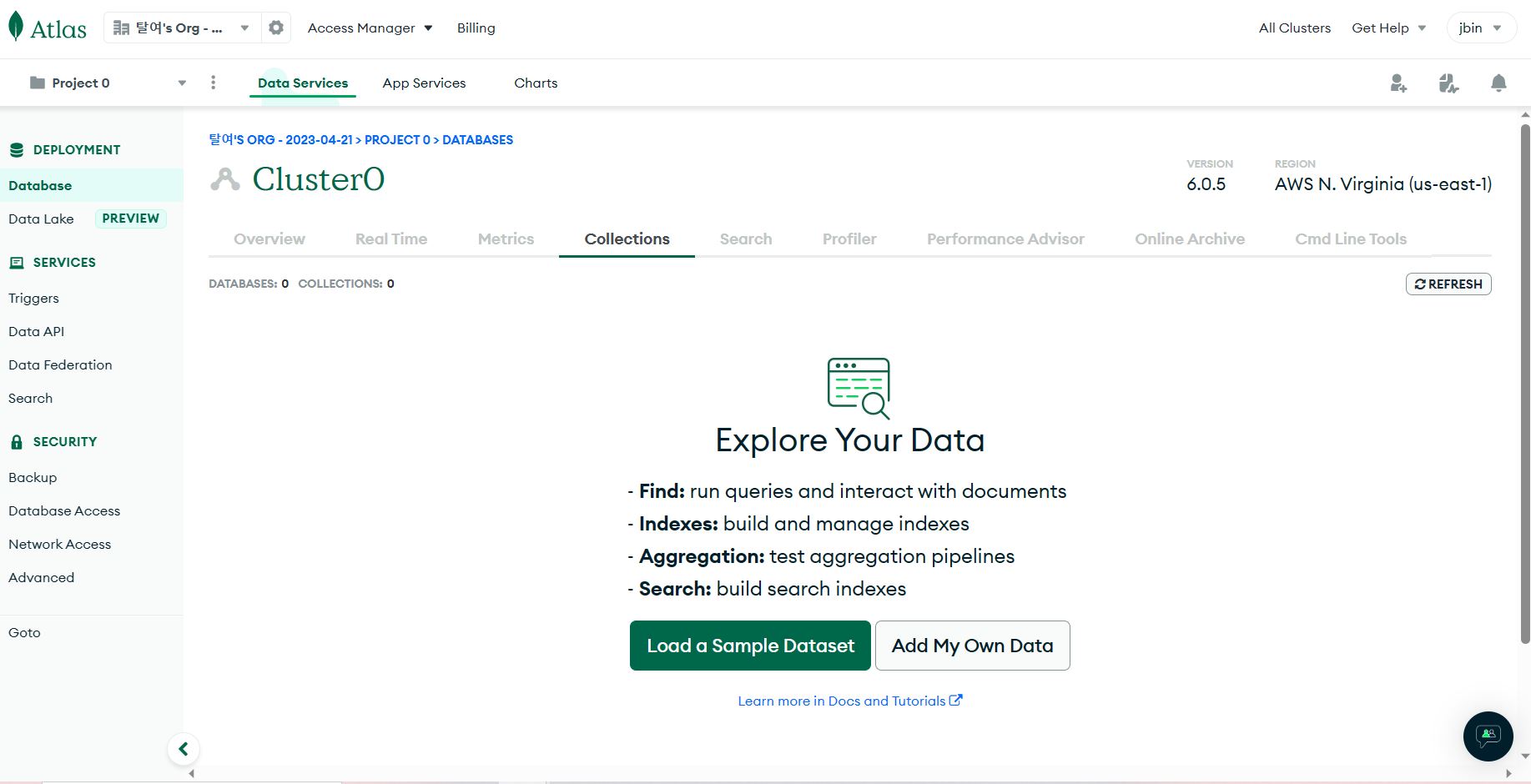Open the Performance Advisor tab

[x=1005, y=239]
